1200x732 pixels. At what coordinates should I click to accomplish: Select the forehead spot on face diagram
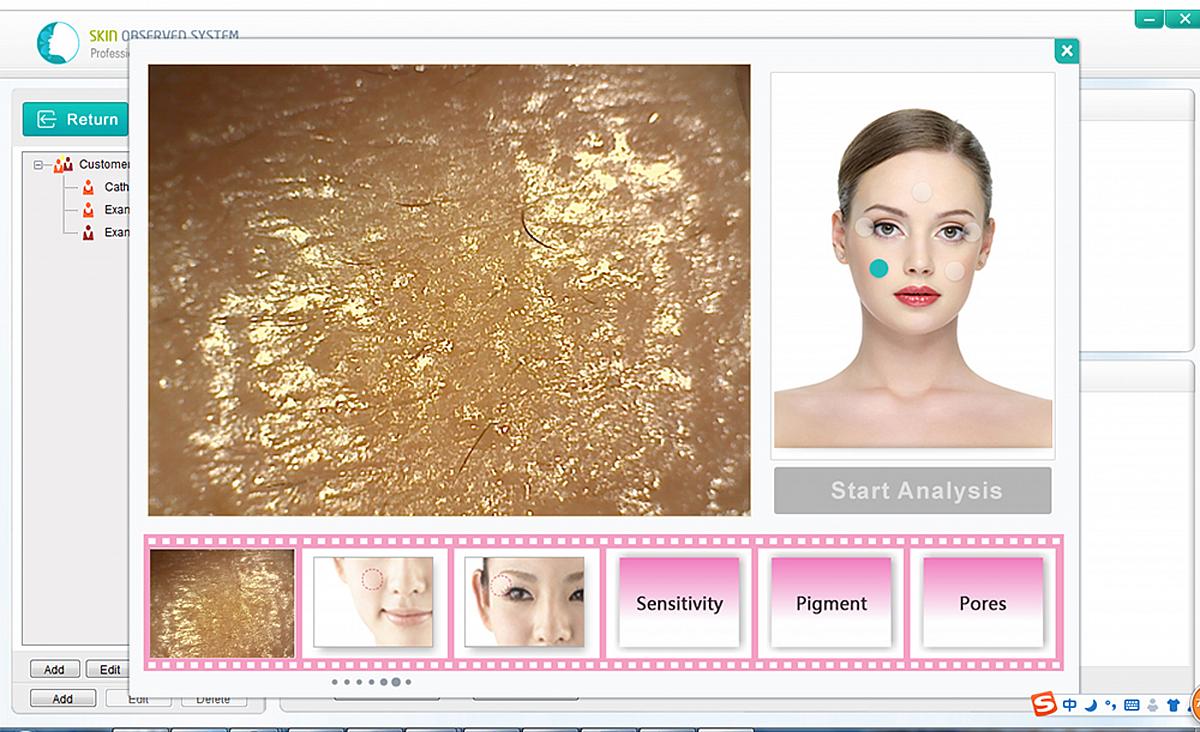click(922, 191)
